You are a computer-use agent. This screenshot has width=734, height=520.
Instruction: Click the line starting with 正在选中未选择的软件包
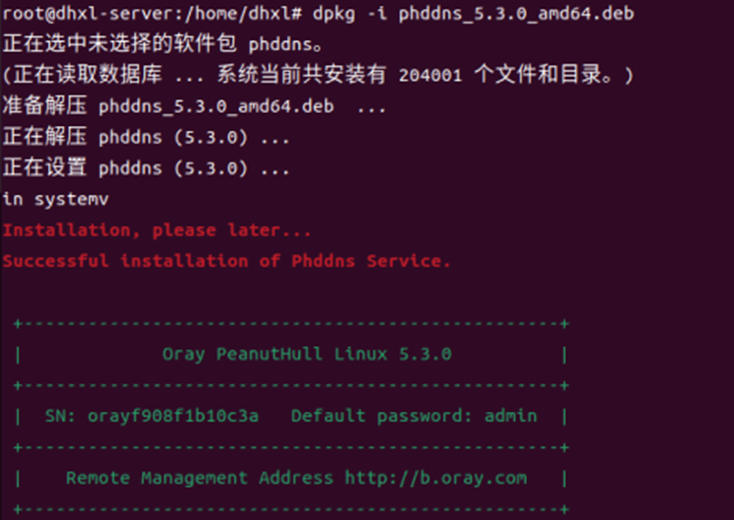[170, 45]
